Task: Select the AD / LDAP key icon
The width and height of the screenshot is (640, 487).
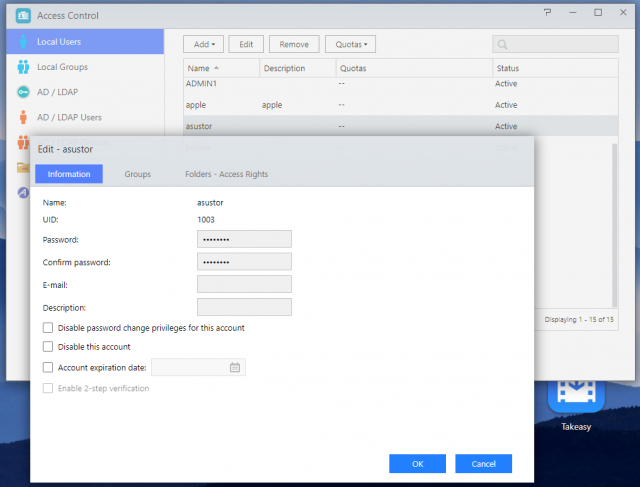Action: (23, 92)
